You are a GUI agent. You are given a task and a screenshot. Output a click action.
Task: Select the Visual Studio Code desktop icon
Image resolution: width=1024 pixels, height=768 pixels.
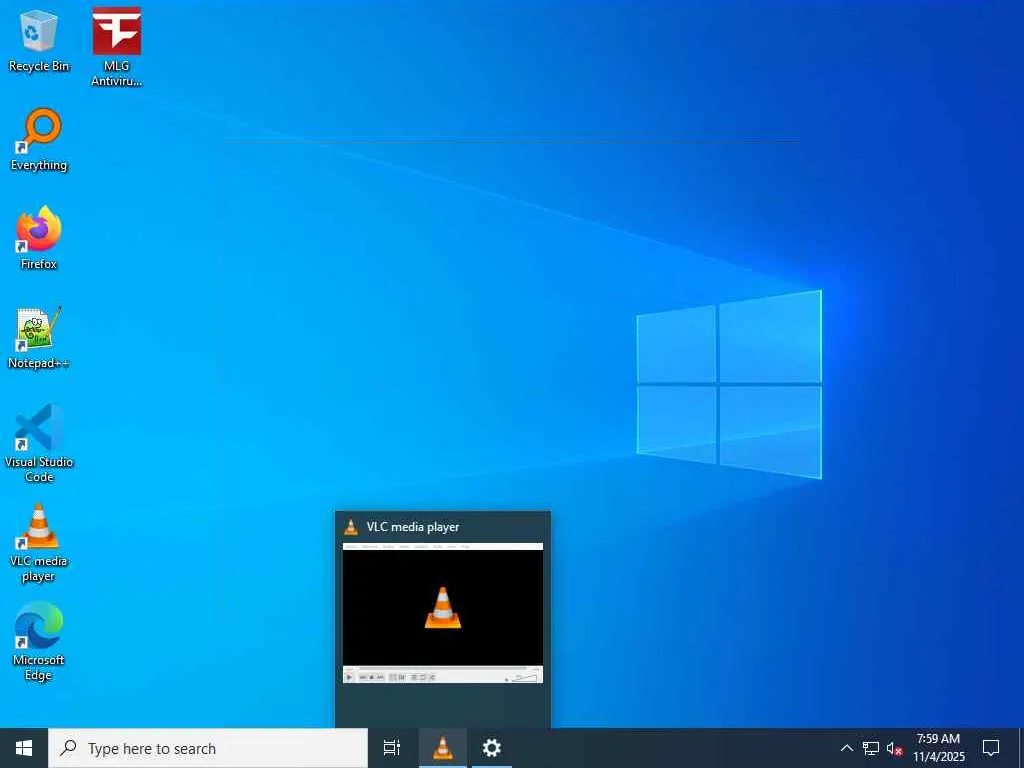(39, 443)
